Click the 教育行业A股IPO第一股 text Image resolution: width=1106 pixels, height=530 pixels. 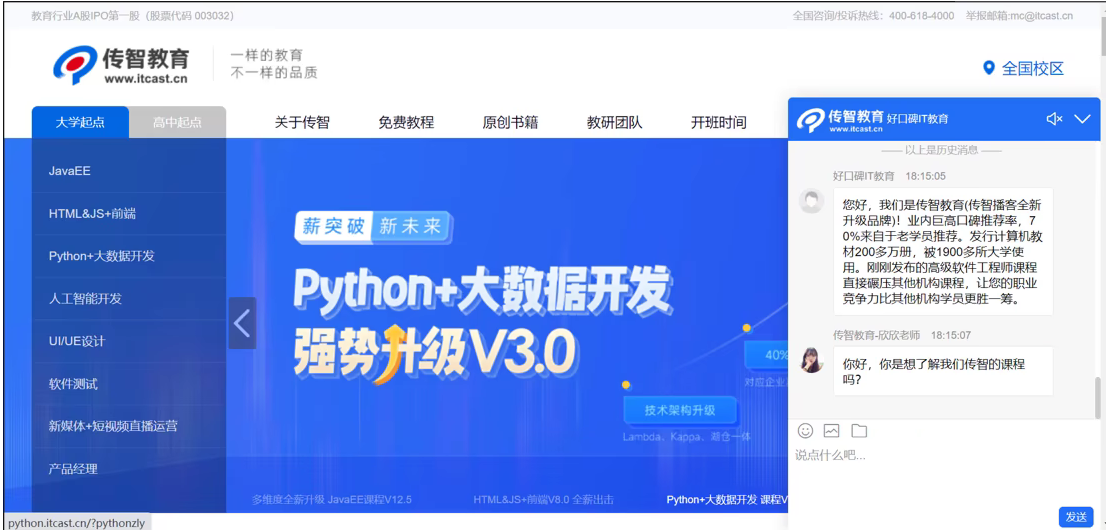(133, 16)
